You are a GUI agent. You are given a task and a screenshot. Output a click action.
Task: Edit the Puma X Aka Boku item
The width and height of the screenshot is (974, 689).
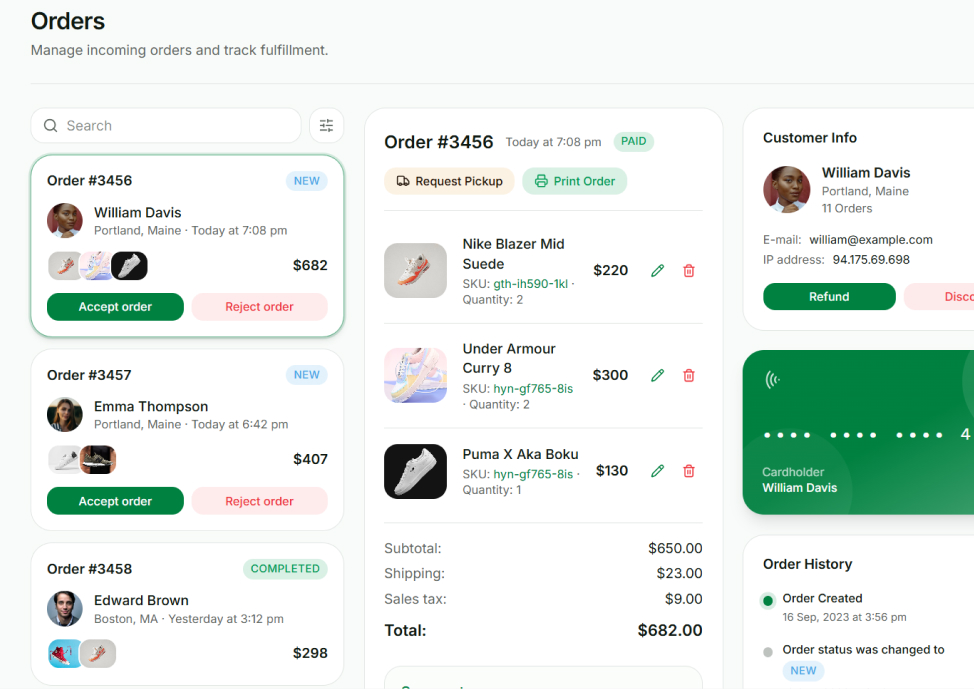click(x=657, y=471)
